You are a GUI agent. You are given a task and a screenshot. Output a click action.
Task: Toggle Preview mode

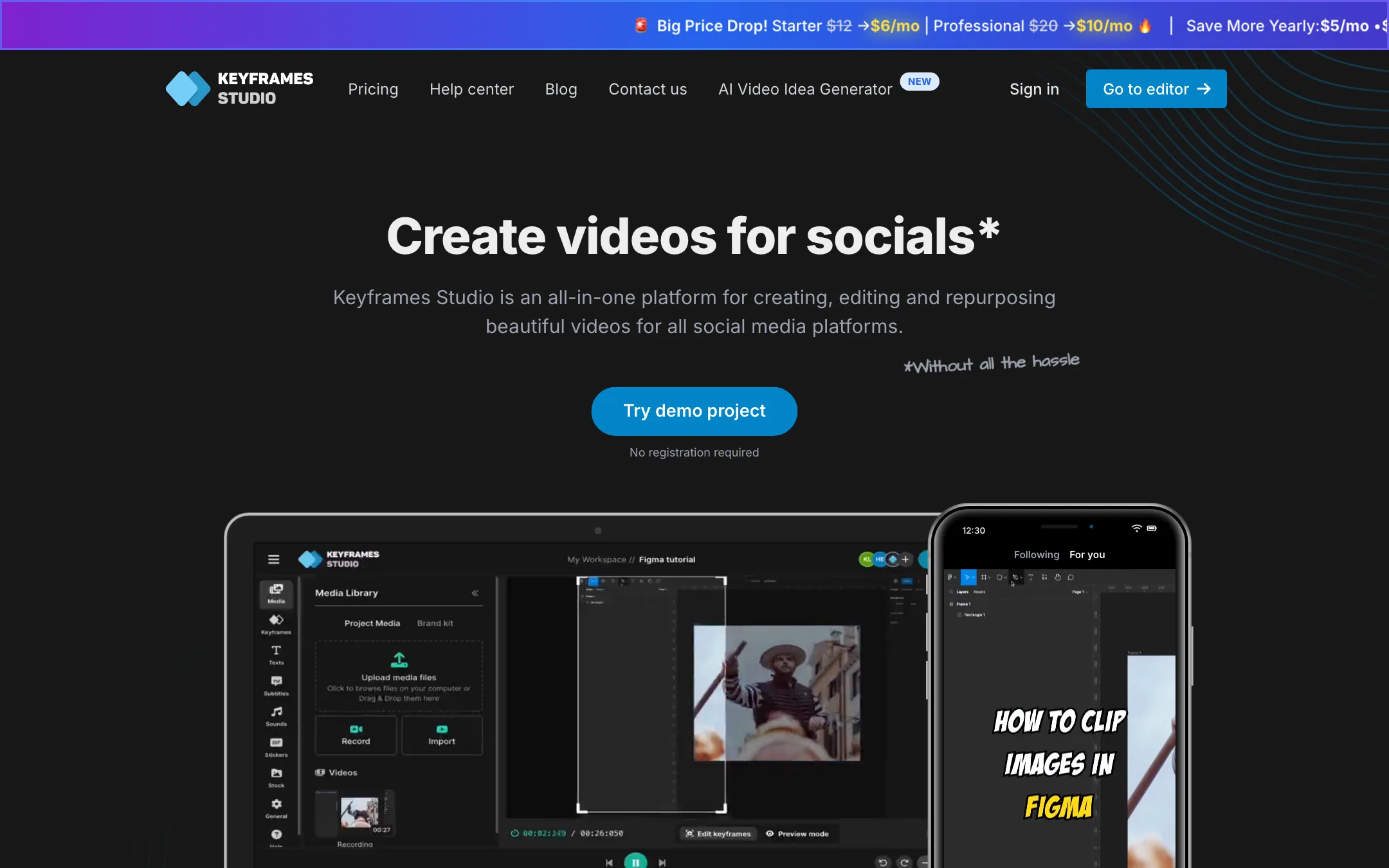pos(797,834)
